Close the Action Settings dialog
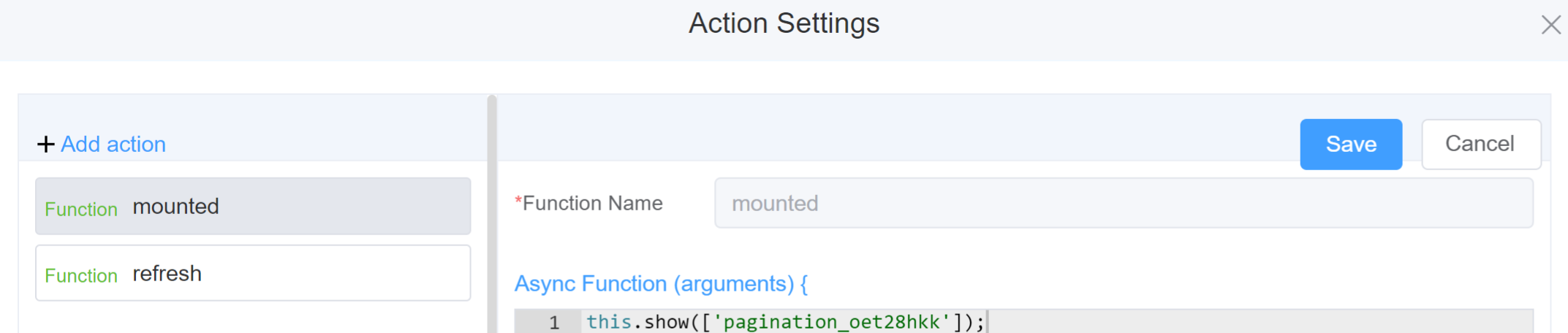1568x333 pixels. tap(1550, 25)
